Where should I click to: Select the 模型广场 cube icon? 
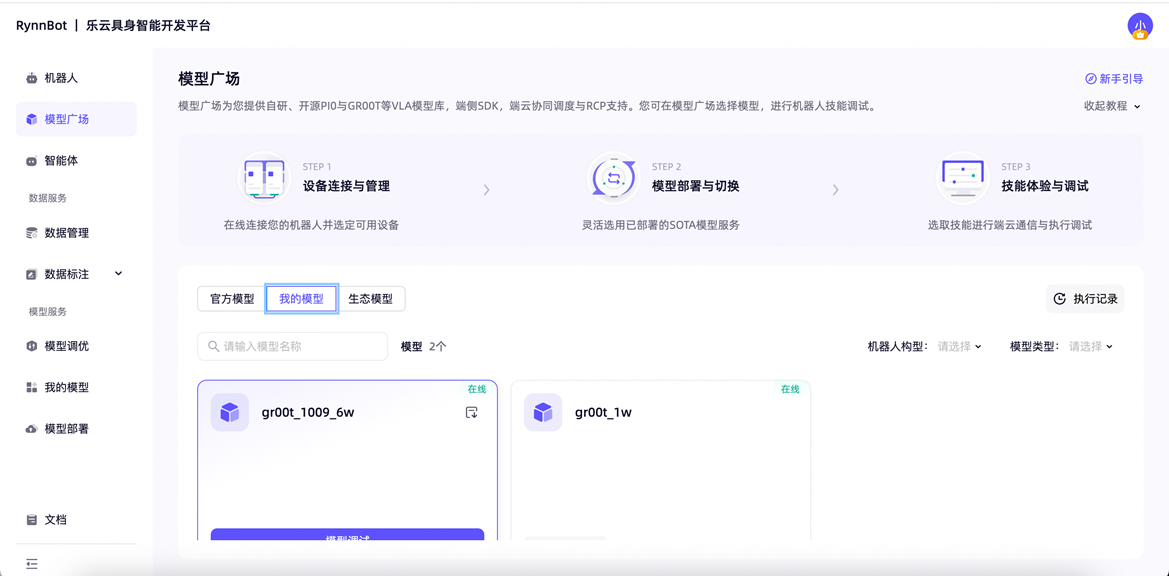(x=31, y=119)
